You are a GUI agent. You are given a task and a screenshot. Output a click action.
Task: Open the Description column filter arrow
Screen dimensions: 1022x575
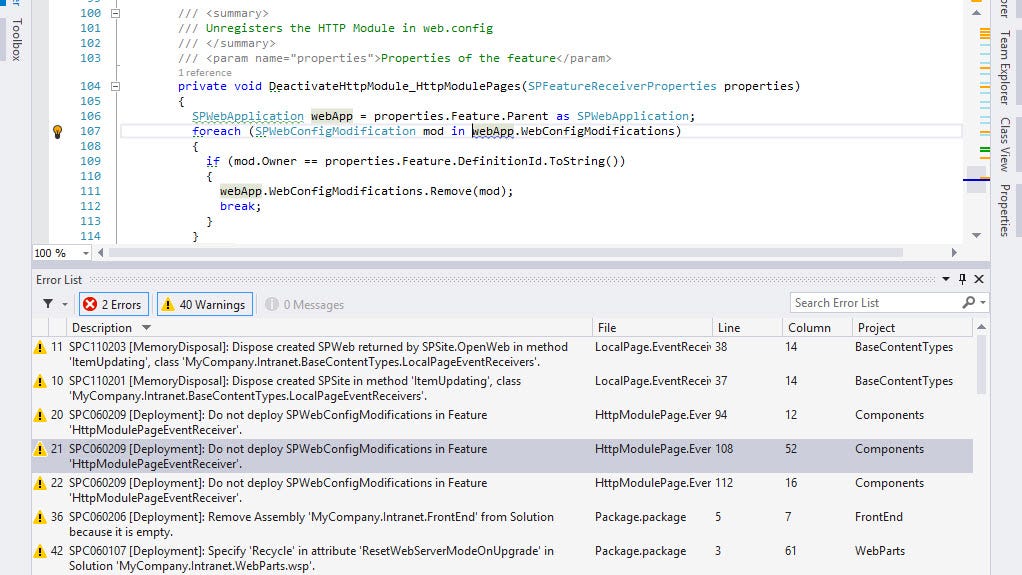tap(146, 328)
